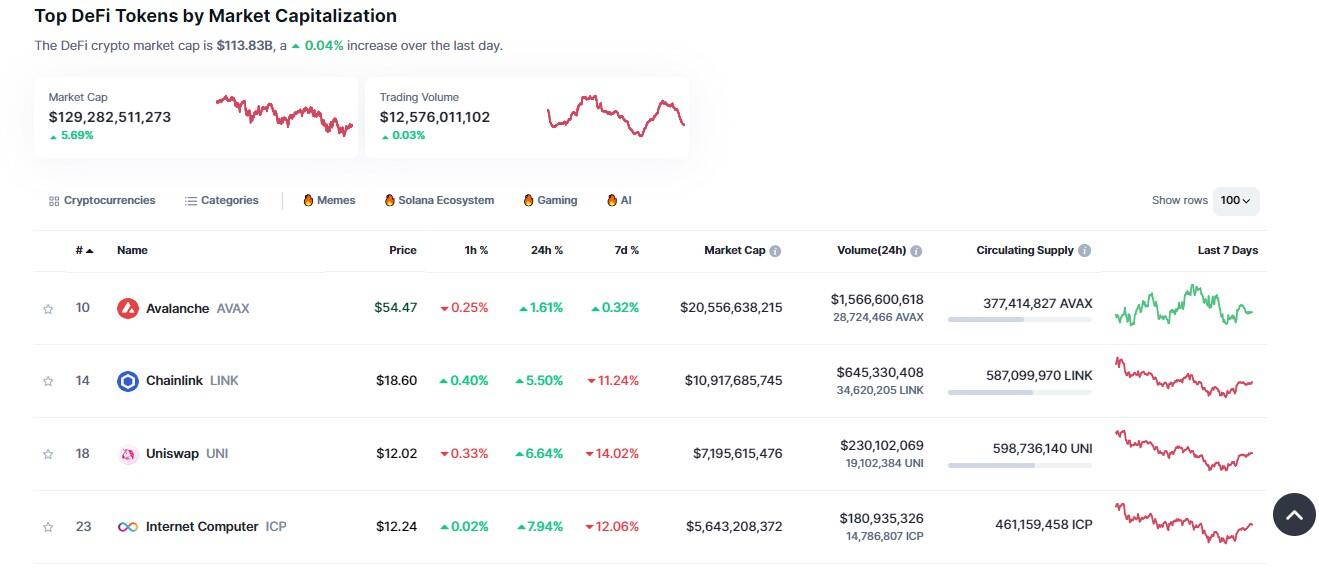The width and height of the screenshot is (1319, 568).
Task: Star Avalanche to add to watchlist
Action: tap(48, 309)
